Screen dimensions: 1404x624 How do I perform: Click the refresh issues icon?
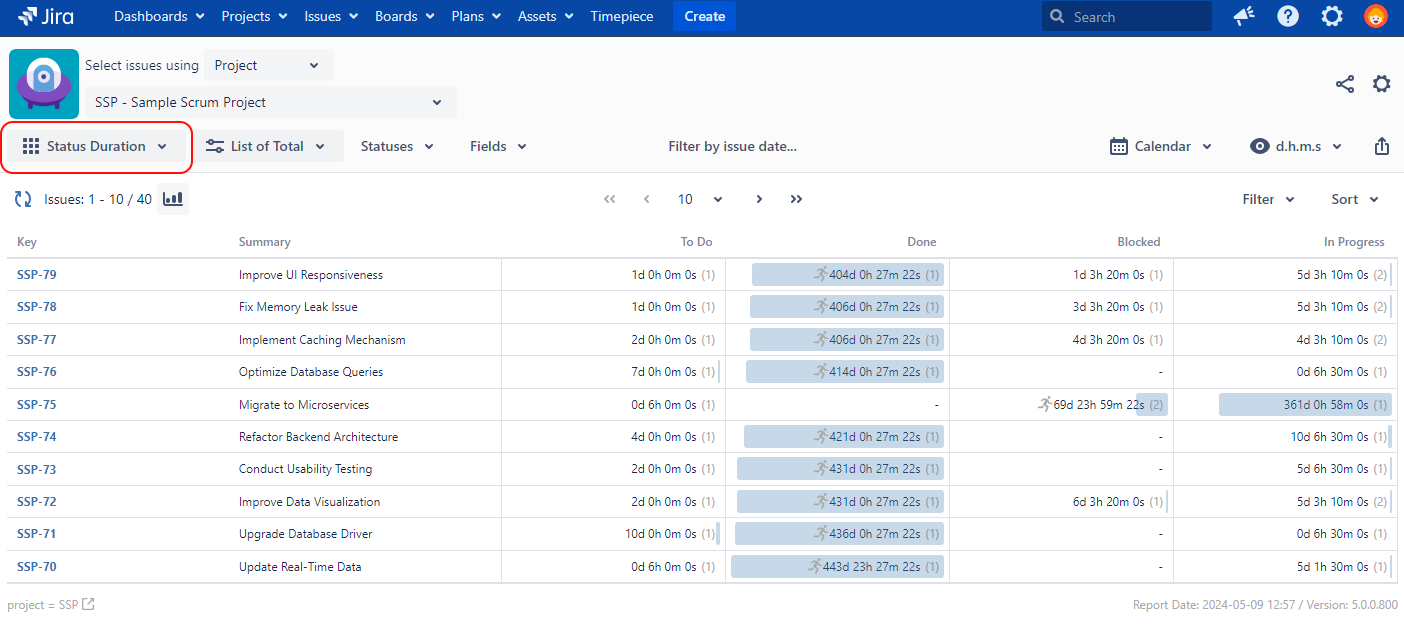pos(22,199)
